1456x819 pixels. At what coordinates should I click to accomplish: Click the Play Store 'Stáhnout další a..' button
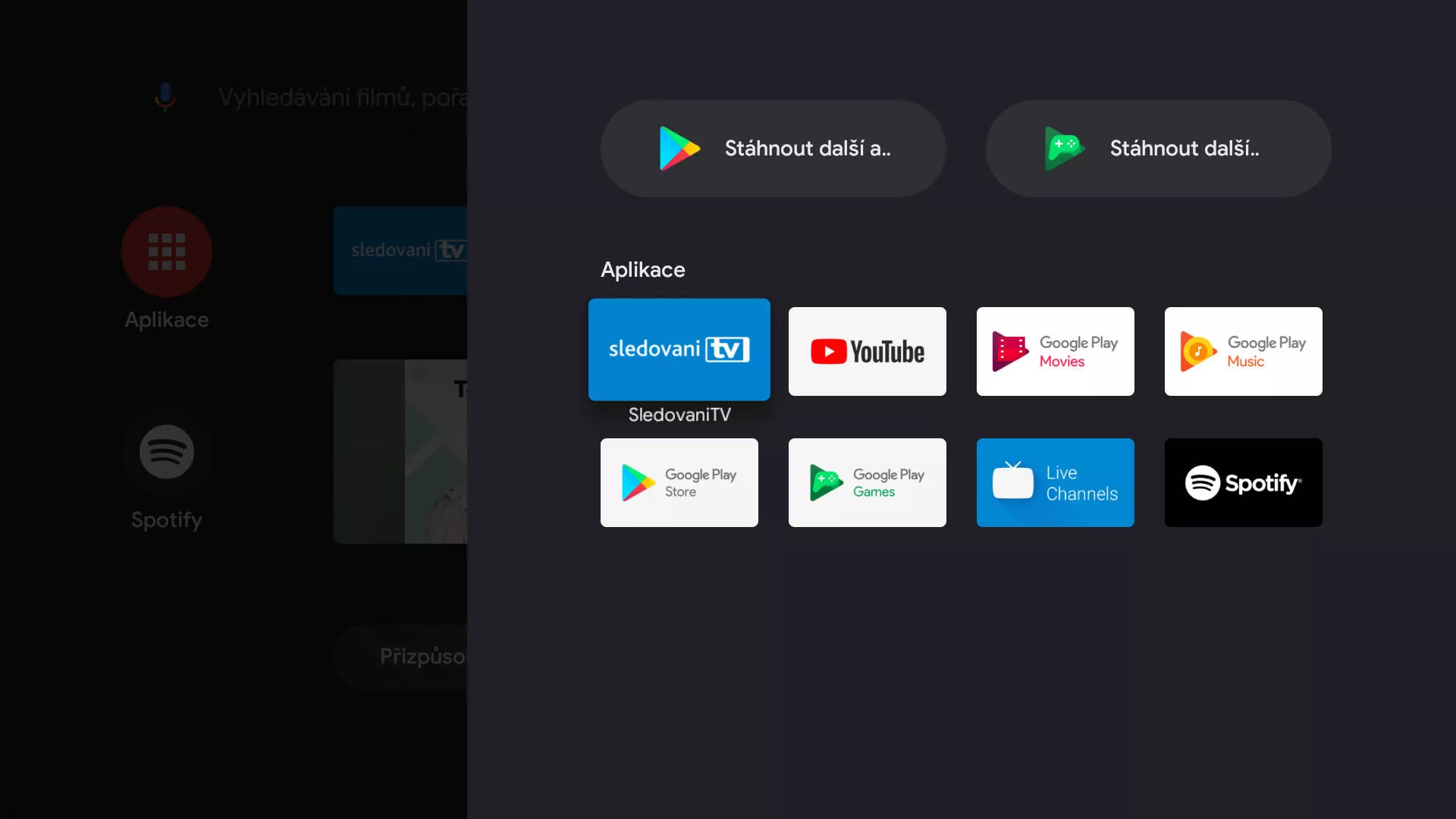(x=773, y=149)
